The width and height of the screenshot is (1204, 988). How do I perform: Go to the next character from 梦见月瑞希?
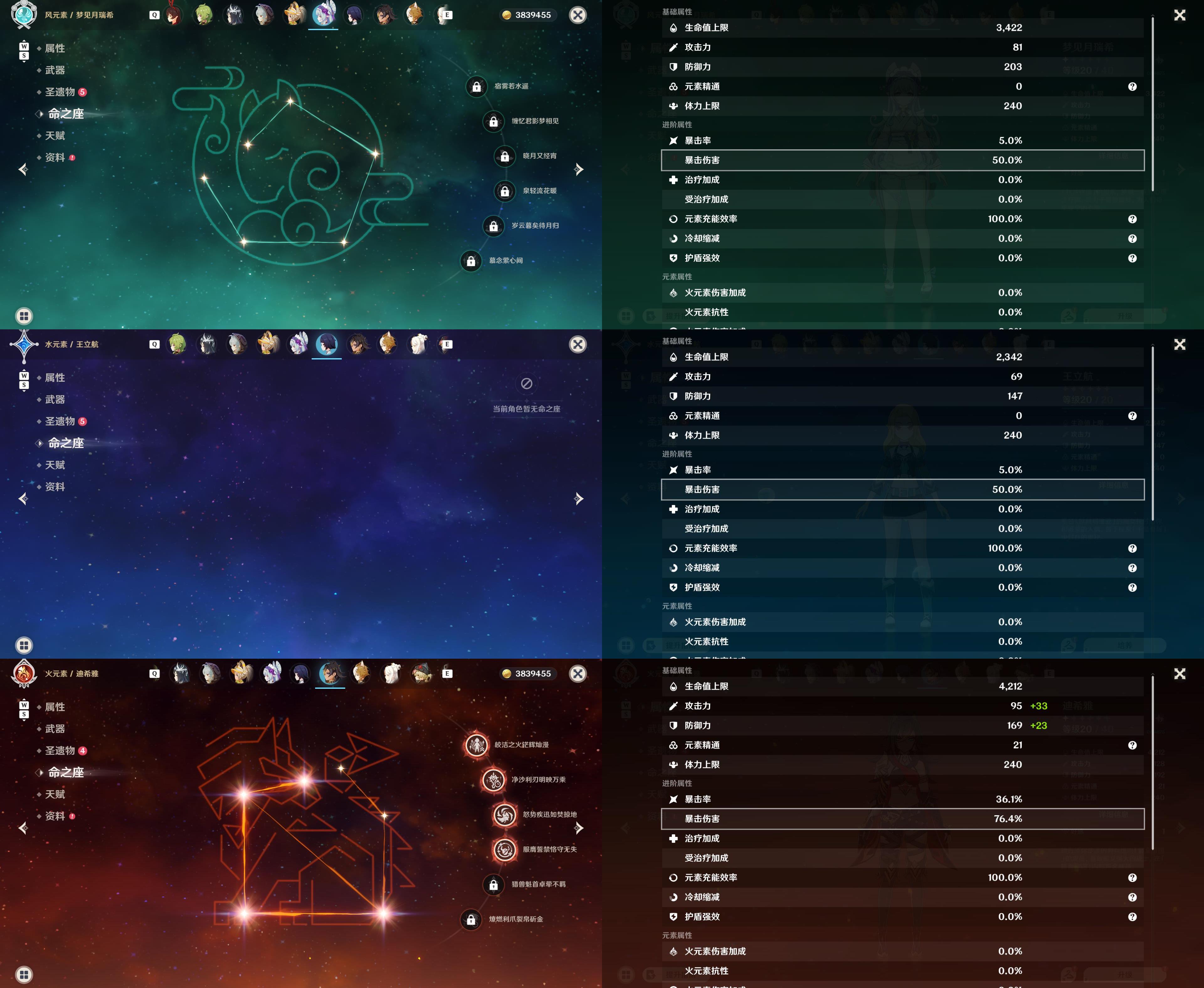(x=579, y=169)
